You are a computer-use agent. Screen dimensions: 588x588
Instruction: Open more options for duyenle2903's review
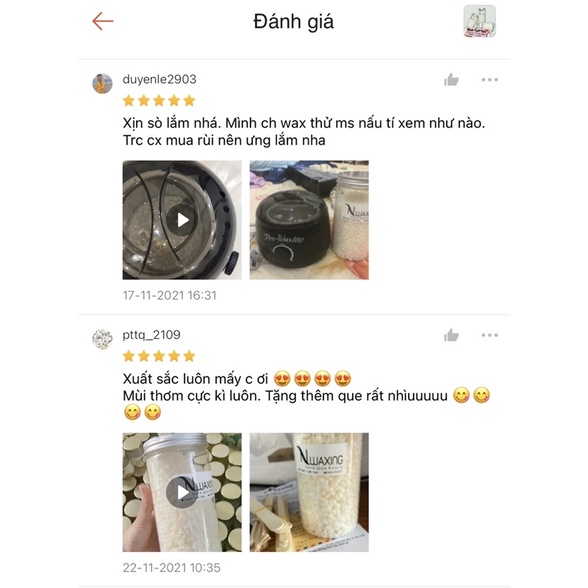coord(489,80)
